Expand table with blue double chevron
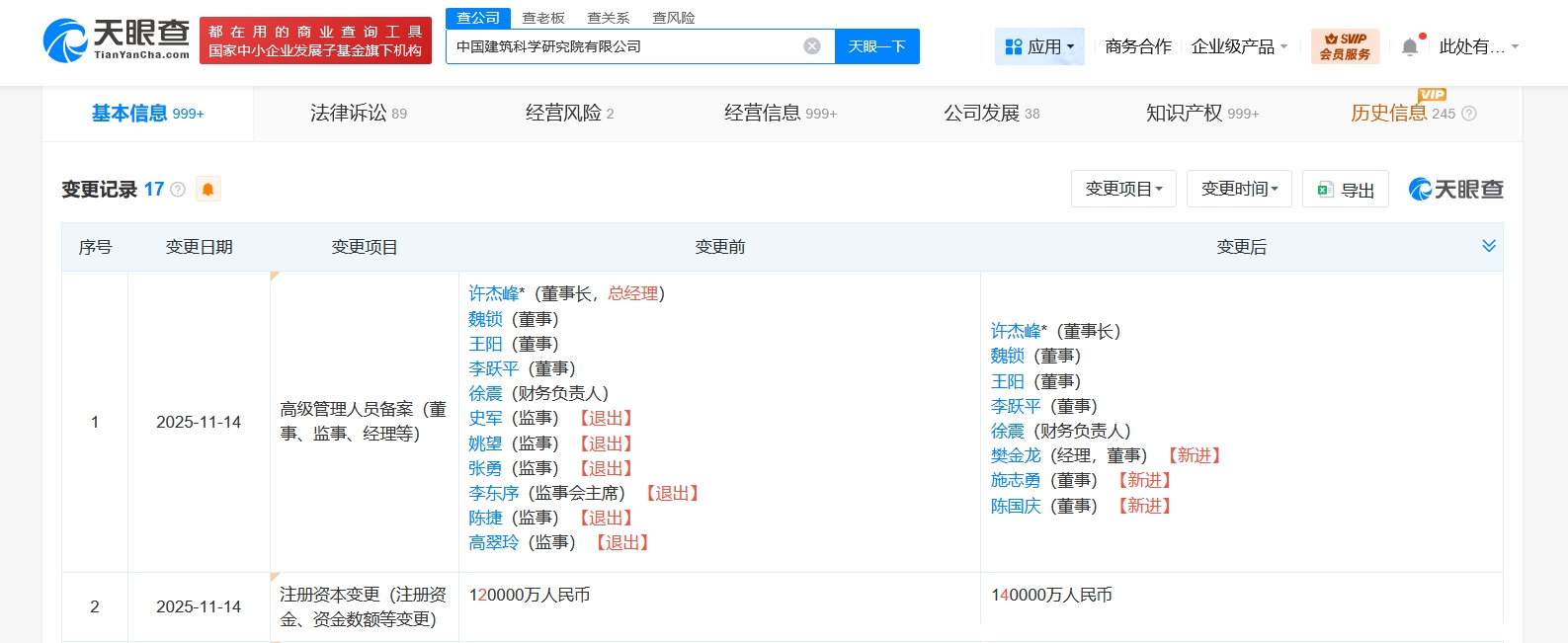Image resolution: width=1568 pixels, height=643 pixels. point(1488,246)
